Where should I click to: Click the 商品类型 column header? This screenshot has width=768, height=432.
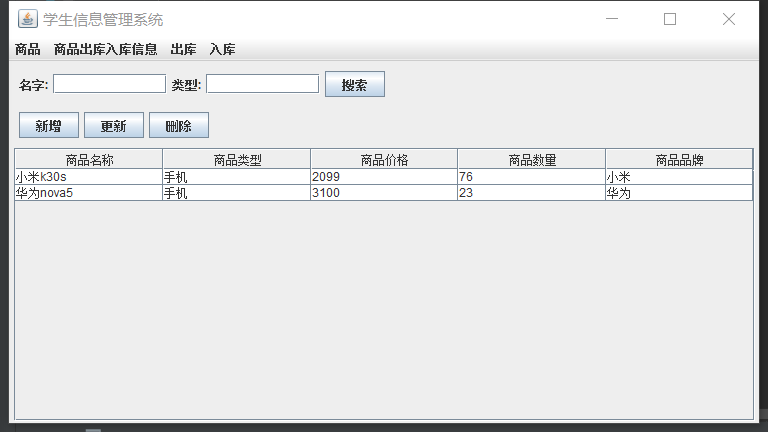(x=237, y=159)
